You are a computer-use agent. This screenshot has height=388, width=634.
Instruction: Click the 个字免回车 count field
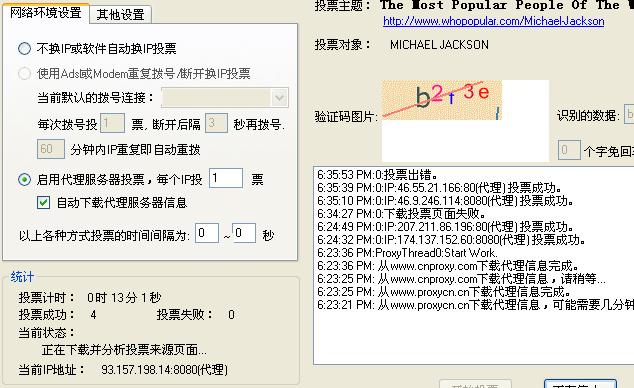tap(569, 150)
